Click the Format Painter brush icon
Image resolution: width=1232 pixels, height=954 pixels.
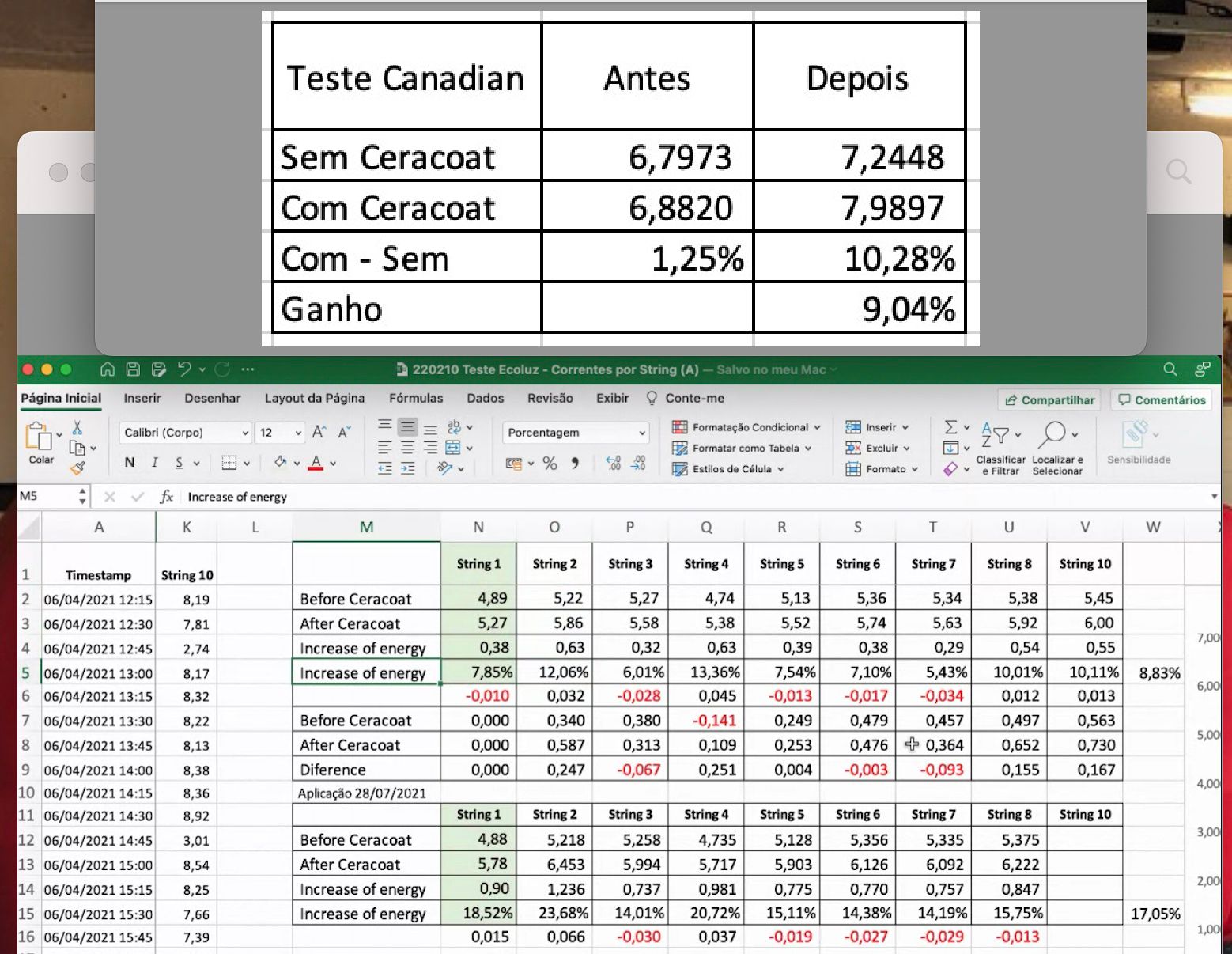point(77,468)
